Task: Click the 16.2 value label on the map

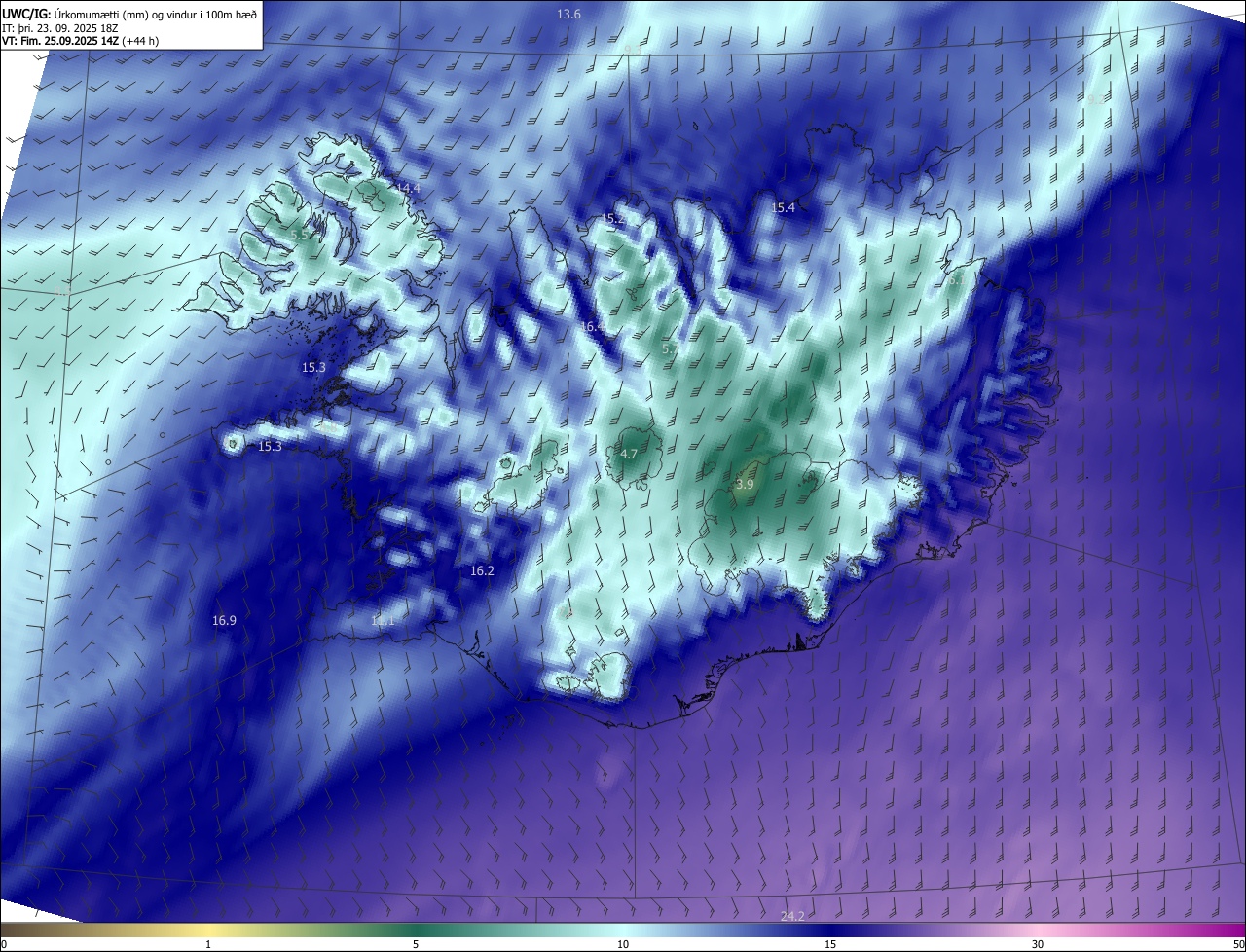Action: [482, 570]
